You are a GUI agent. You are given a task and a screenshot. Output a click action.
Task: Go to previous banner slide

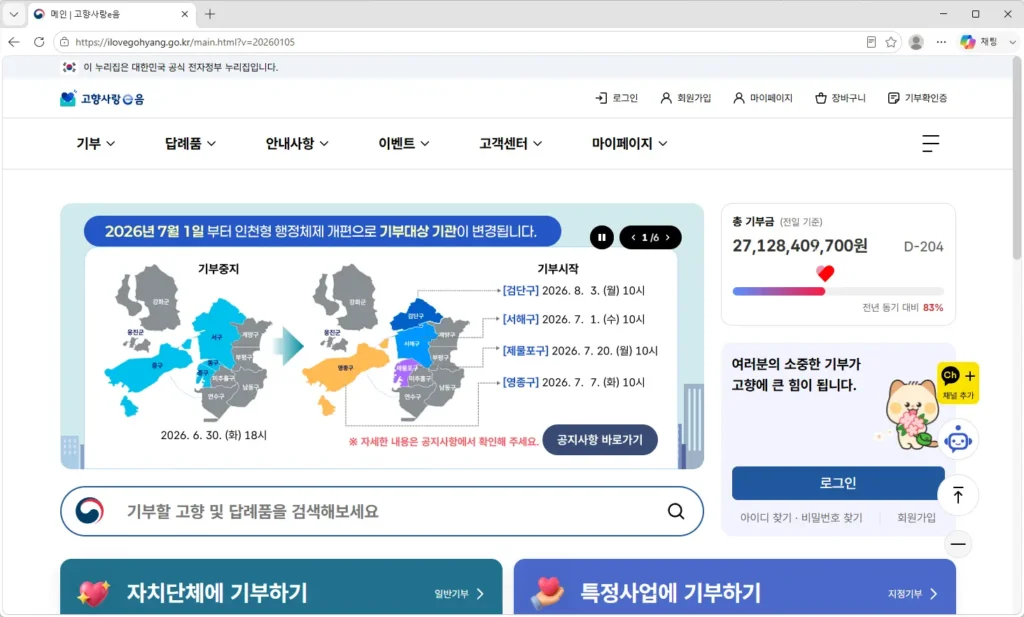point(633,238)
